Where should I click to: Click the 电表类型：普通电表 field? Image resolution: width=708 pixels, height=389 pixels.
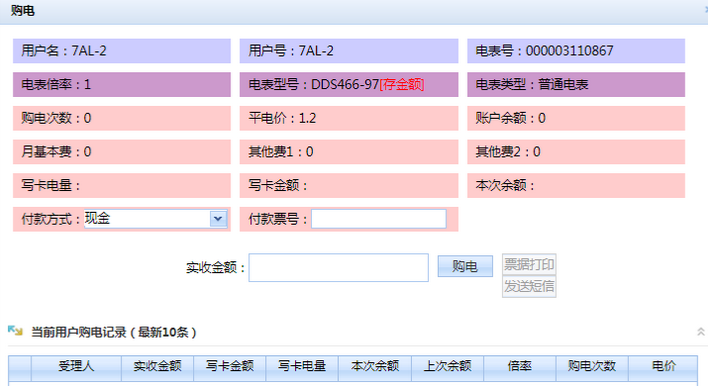[576, 84]
